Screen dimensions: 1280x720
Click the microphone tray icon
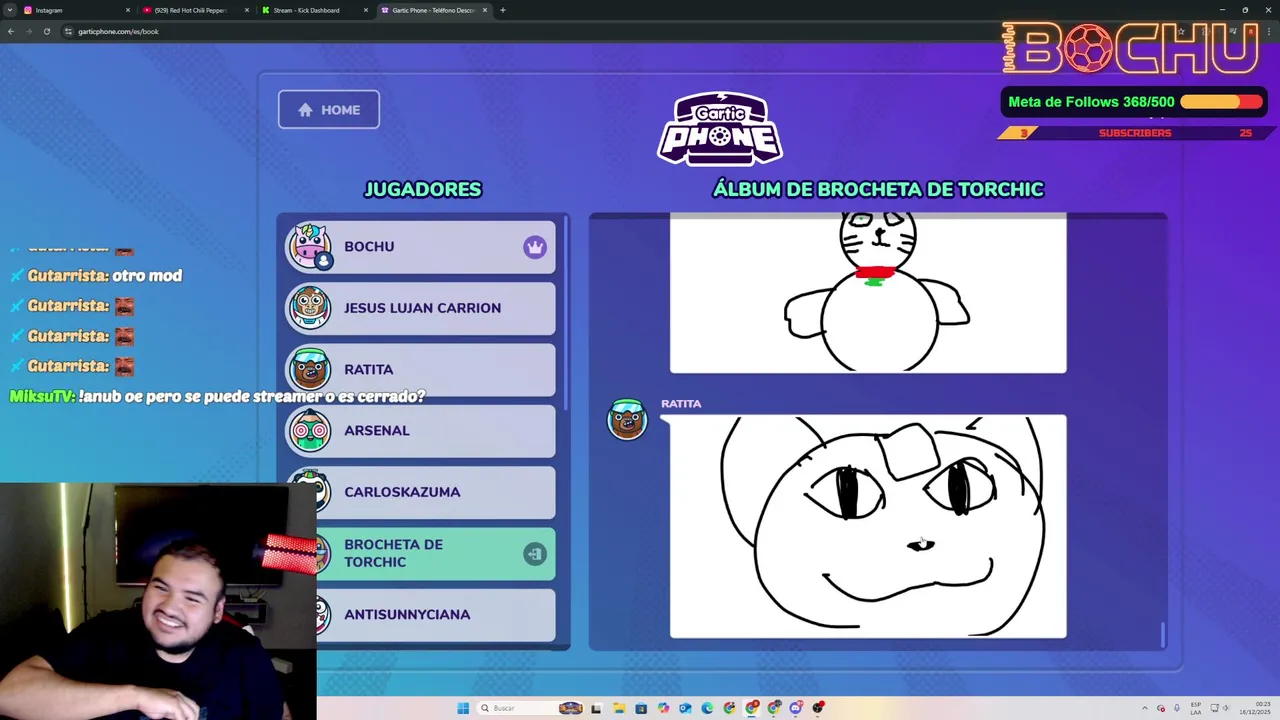[x=1177, y=708]
